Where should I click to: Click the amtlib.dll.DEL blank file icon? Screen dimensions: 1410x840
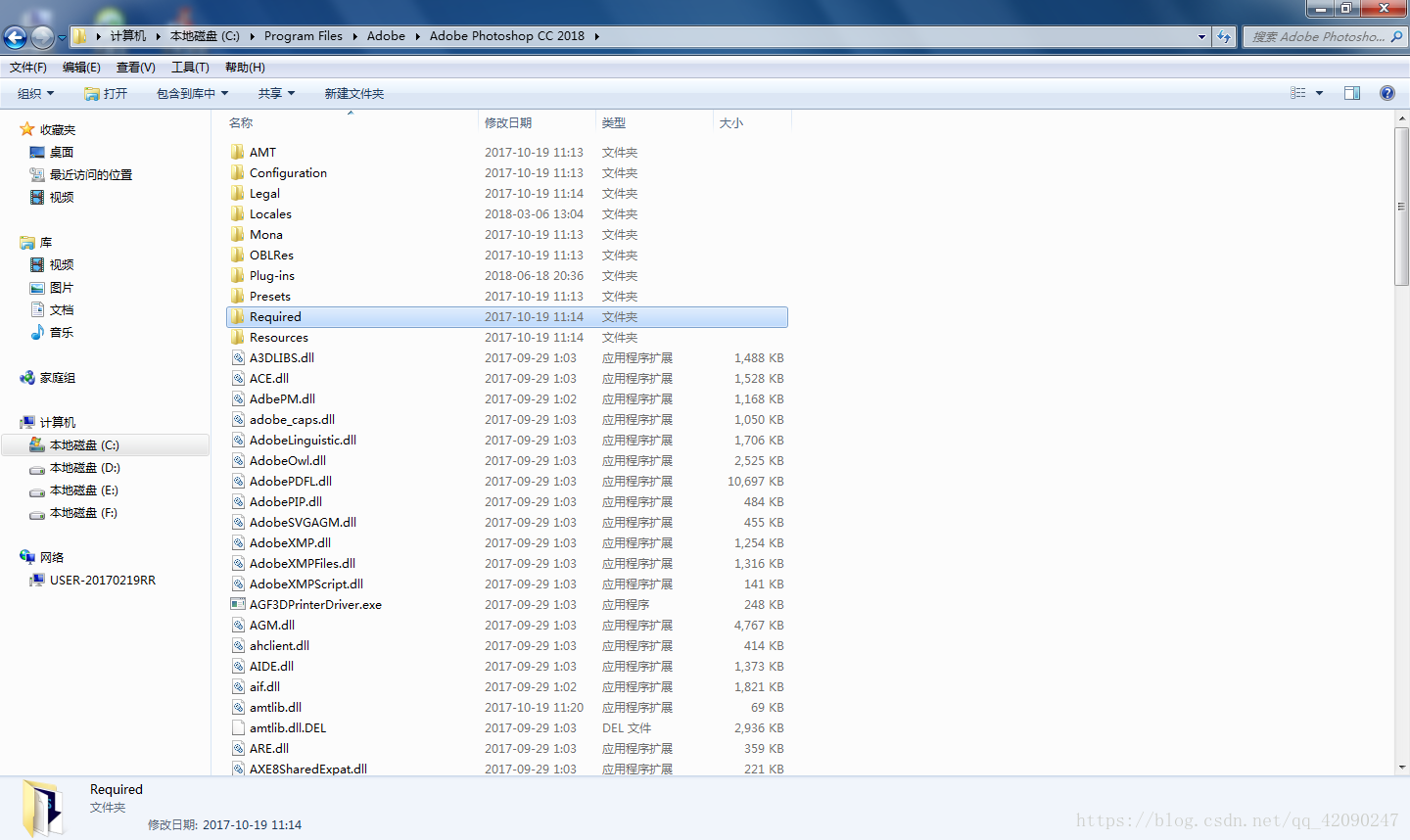238,727
